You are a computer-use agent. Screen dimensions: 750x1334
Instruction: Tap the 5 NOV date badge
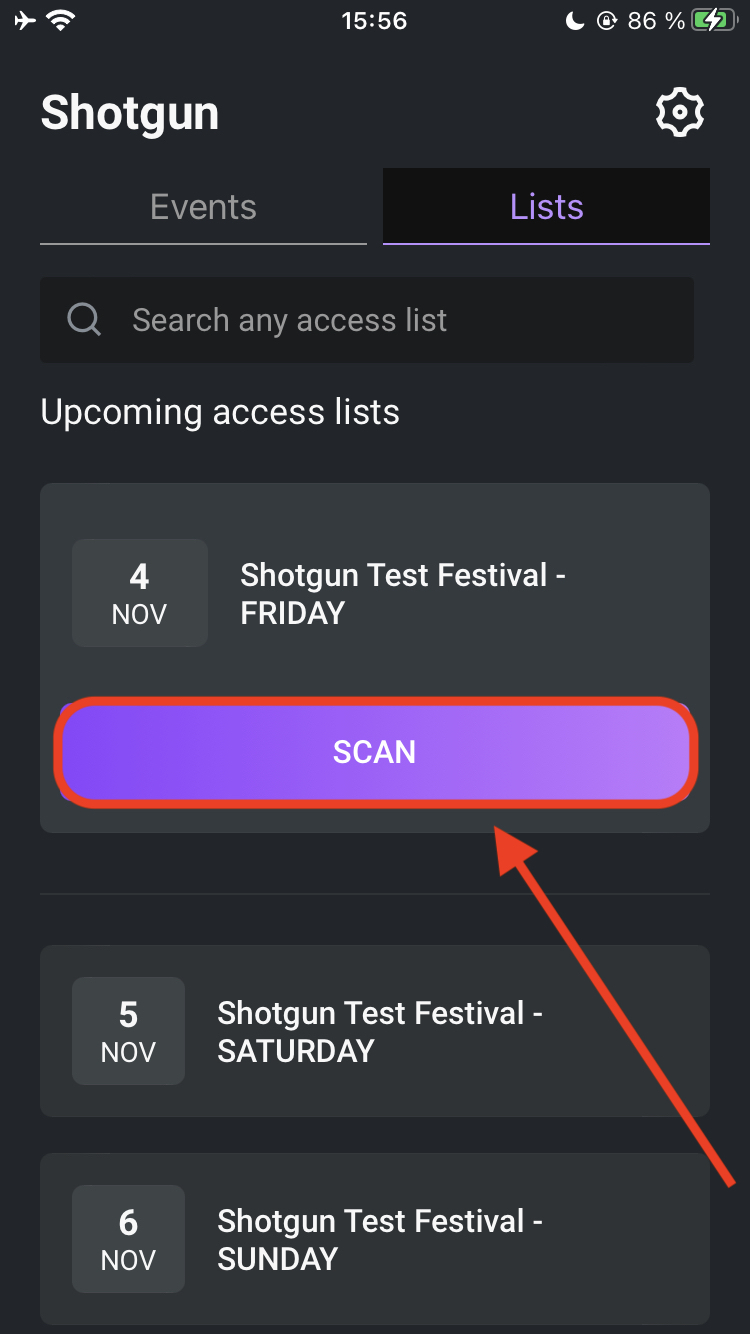pos(128,1031)
